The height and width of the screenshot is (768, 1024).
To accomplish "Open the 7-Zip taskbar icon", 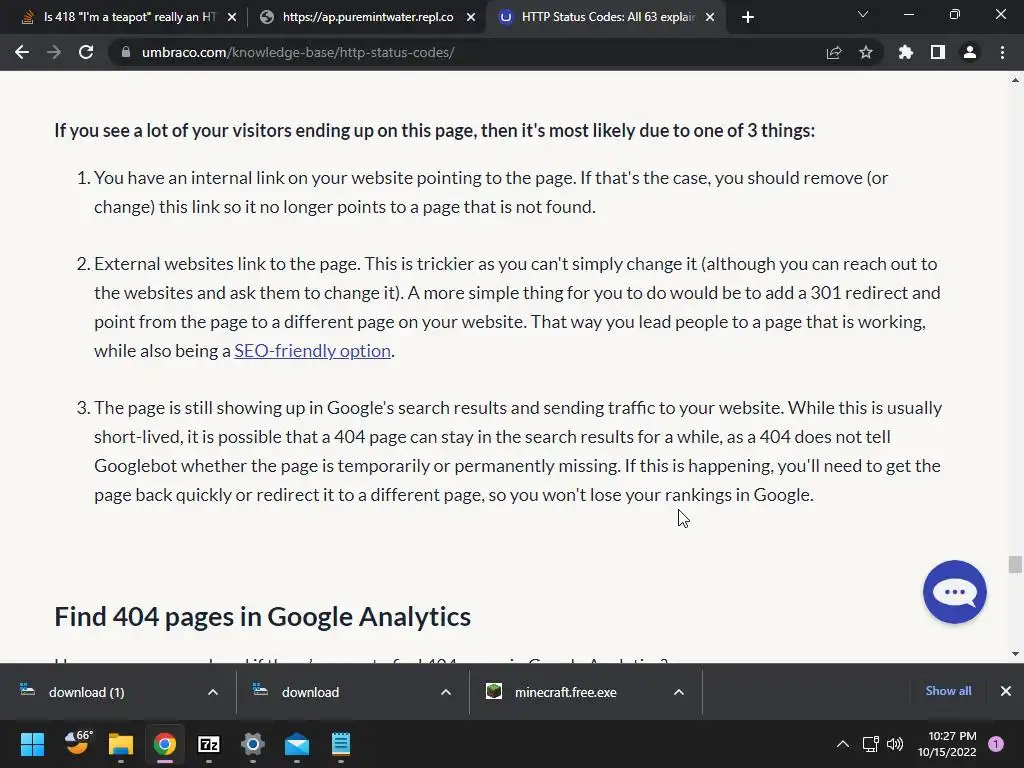I will coord(209,744).
